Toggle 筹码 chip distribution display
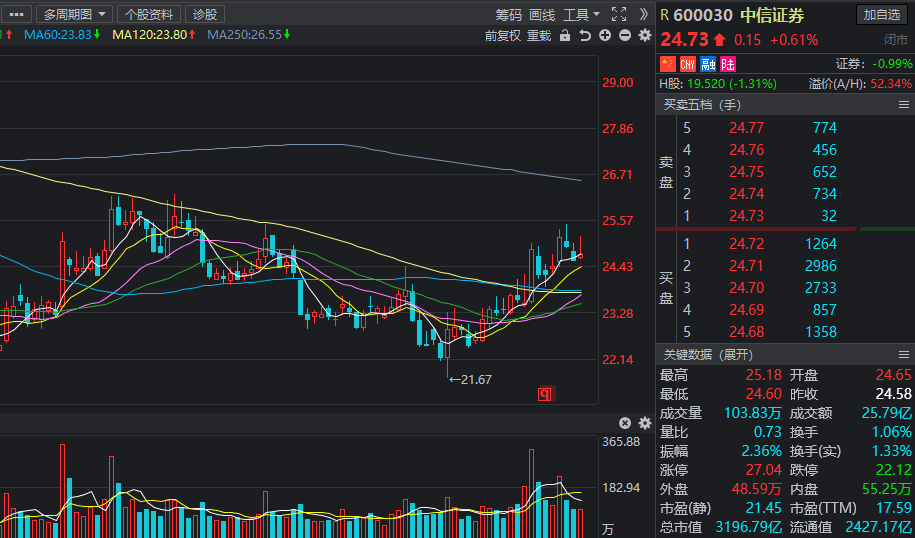The width and height of the screenshot is (915, 538). coord(509,15)
